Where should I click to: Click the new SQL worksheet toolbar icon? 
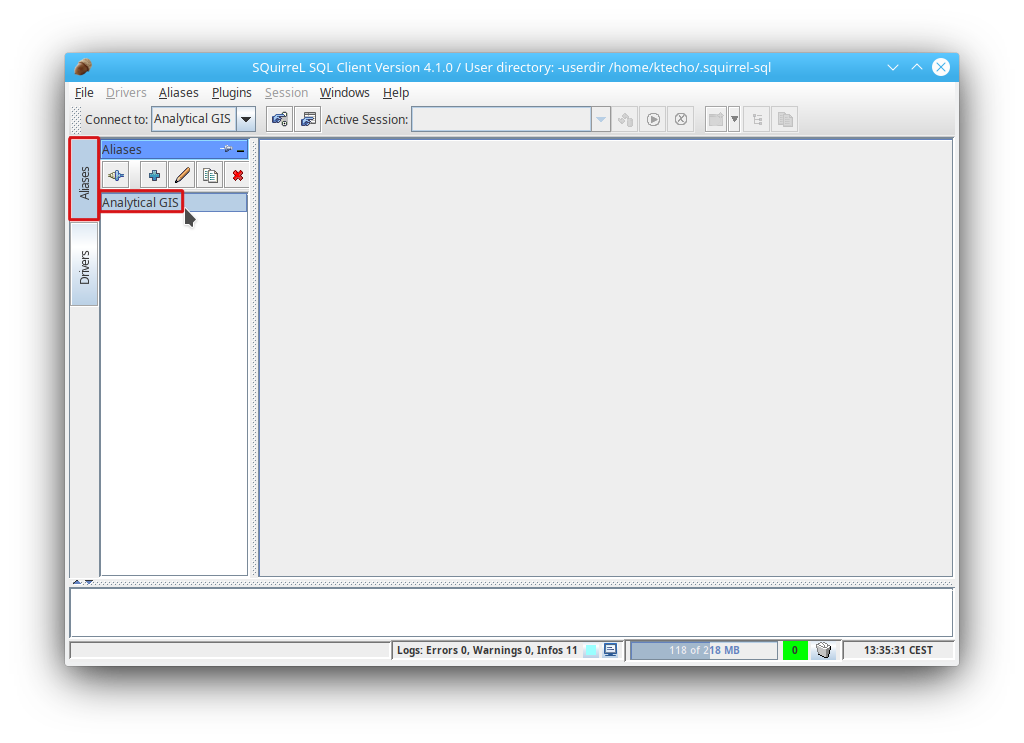tap(716, 119)
